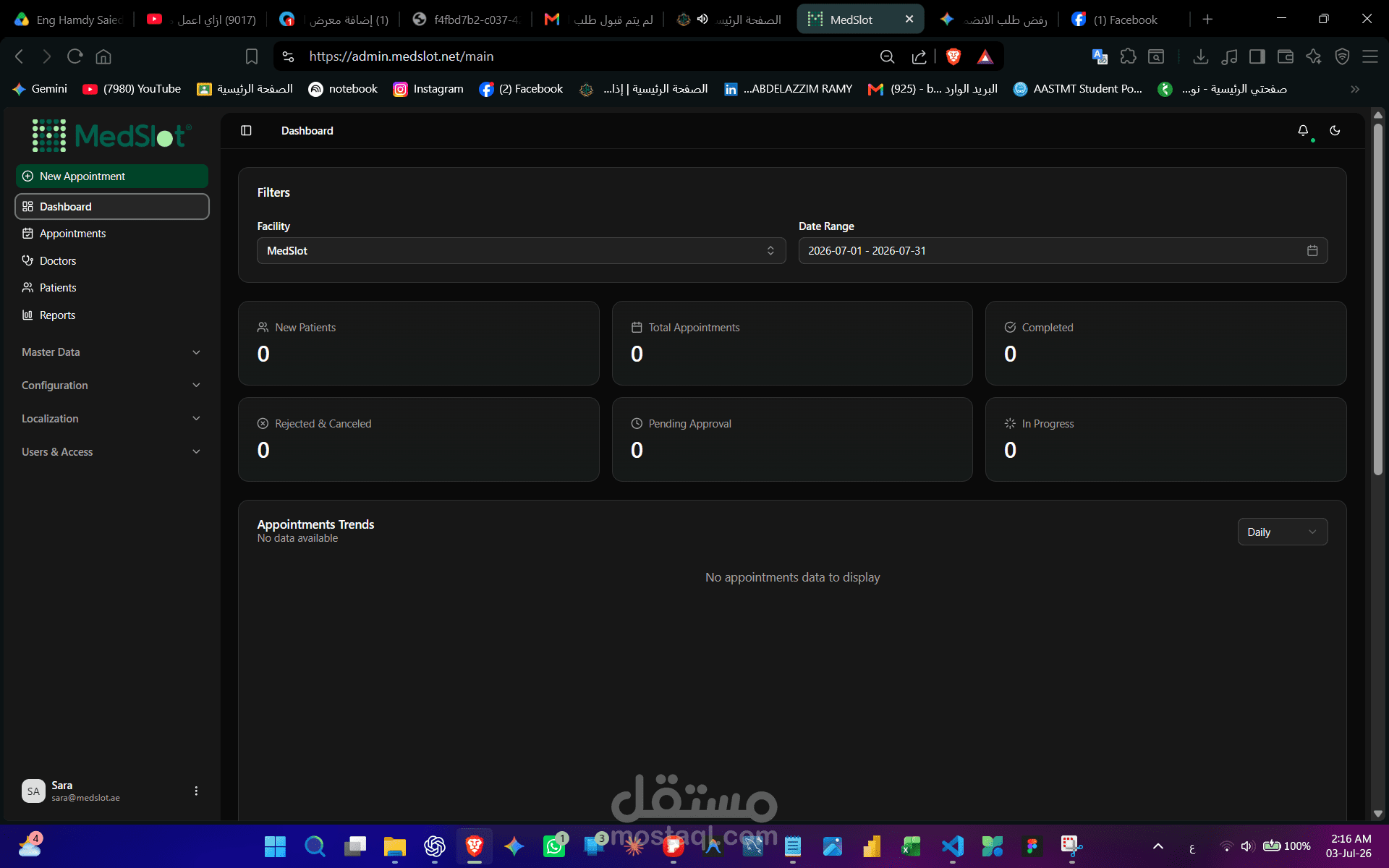Viewport: 1389px width, 868px height.
Task: Change the Daily trends interval dropdown
Action: point(1283,532)
